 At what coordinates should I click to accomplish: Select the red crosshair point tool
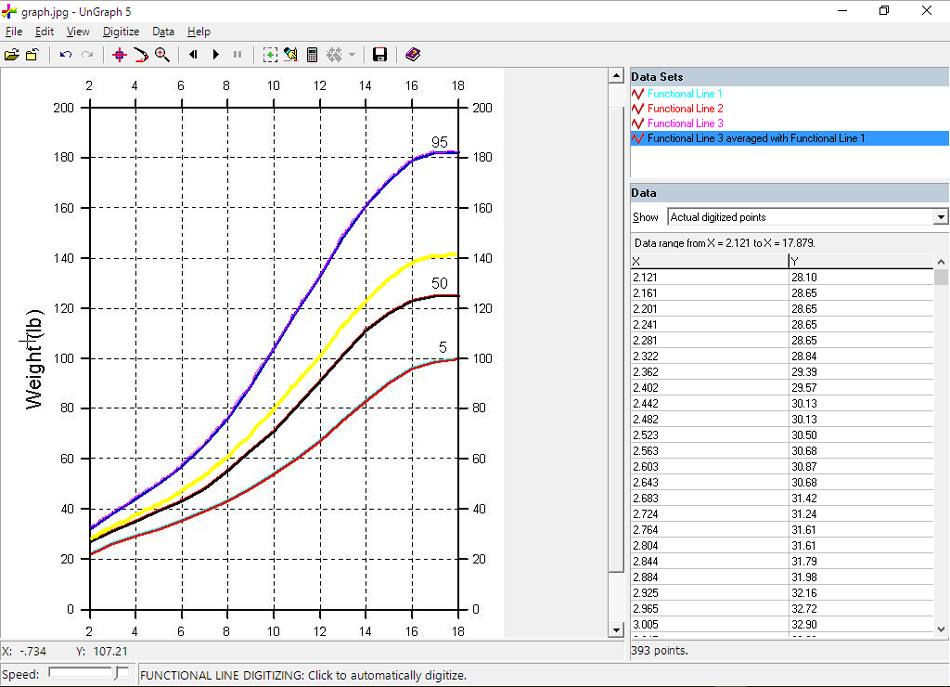pos(119,55)
